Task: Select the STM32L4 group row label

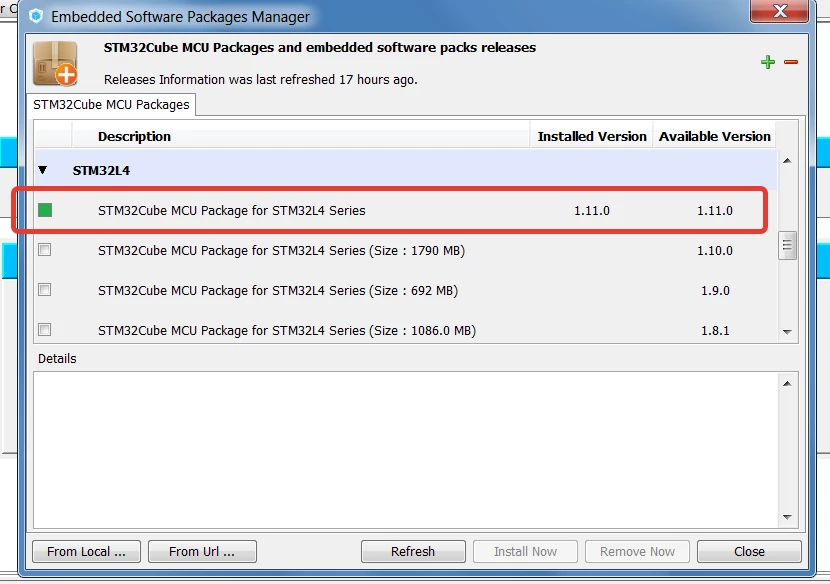Action: click(101, 170)
